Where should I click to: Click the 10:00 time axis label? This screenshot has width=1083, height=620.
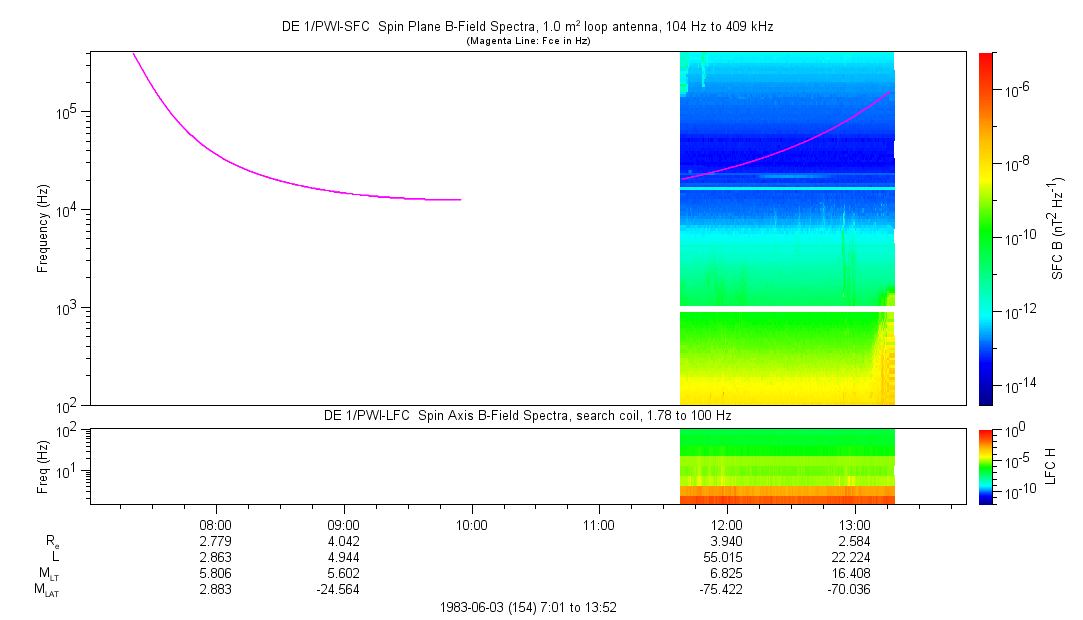(471, 525)
